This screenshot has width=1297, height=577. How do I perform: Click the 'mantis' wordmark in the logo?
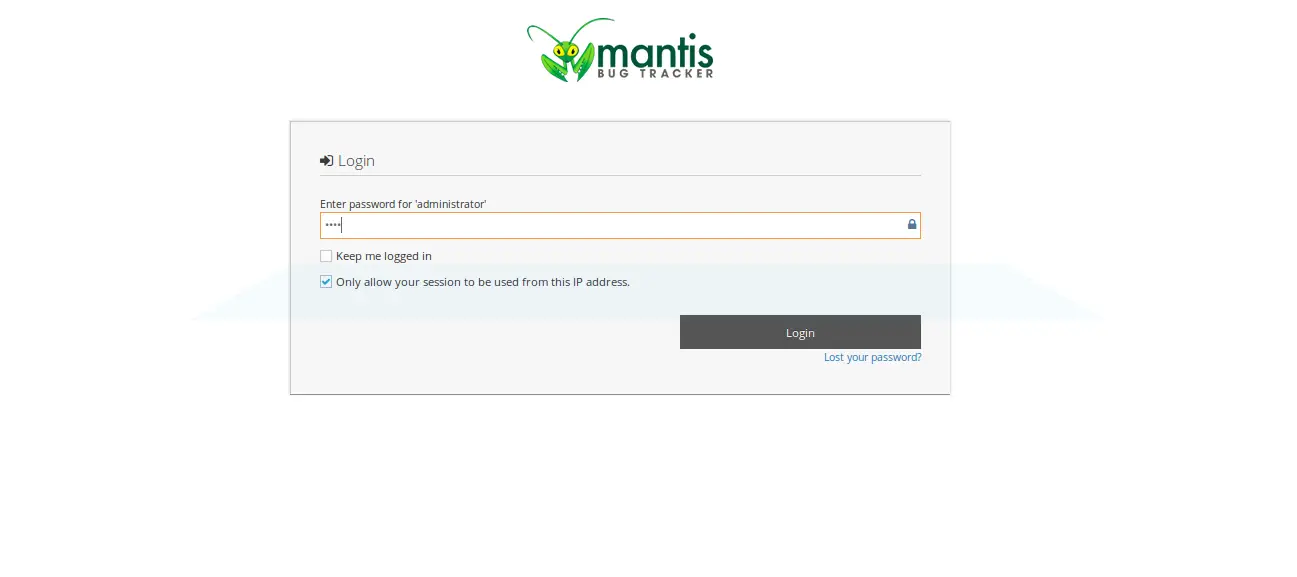pos(654,50)
